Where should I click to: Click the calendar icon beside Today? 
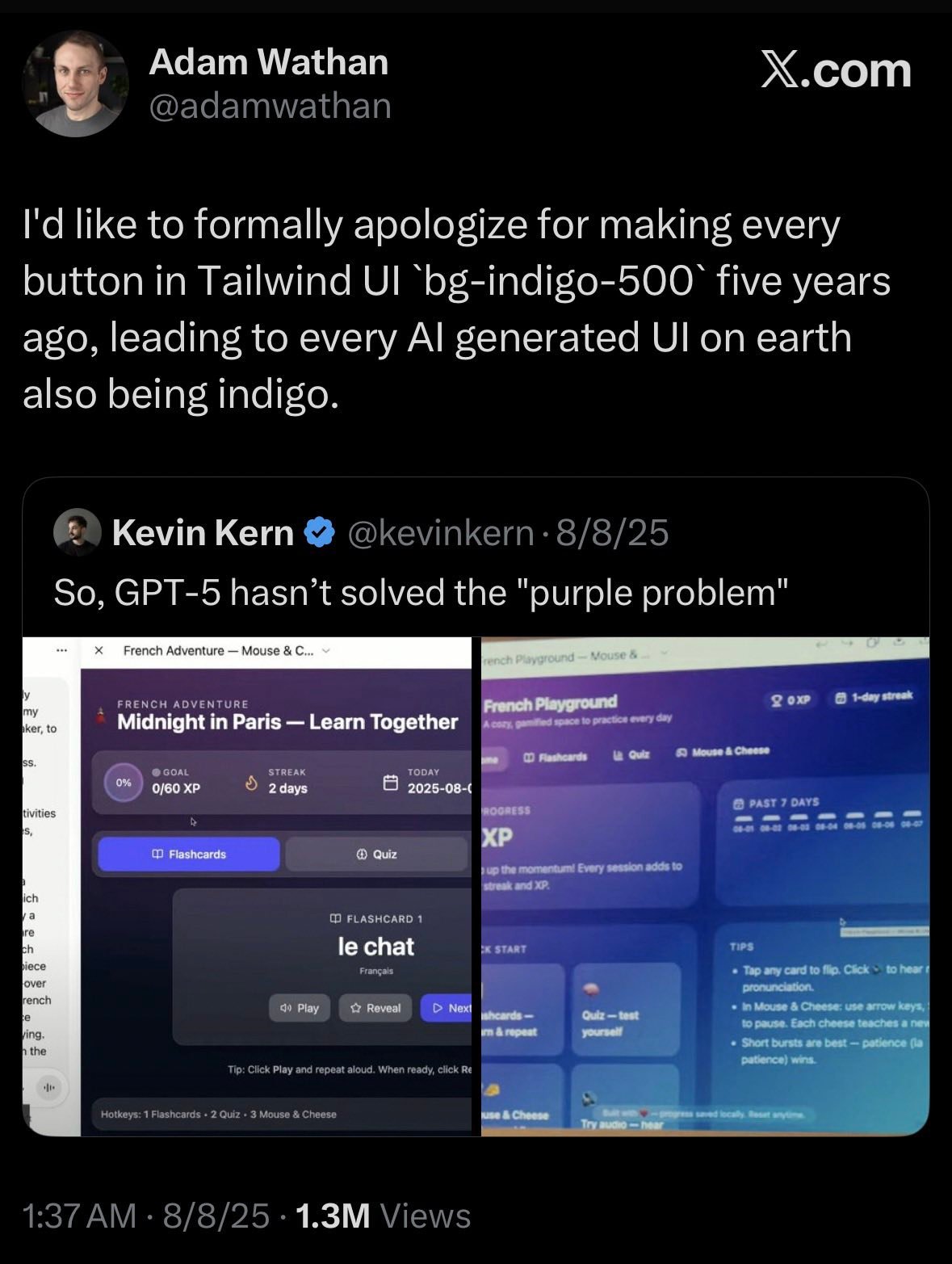[390, 783]
